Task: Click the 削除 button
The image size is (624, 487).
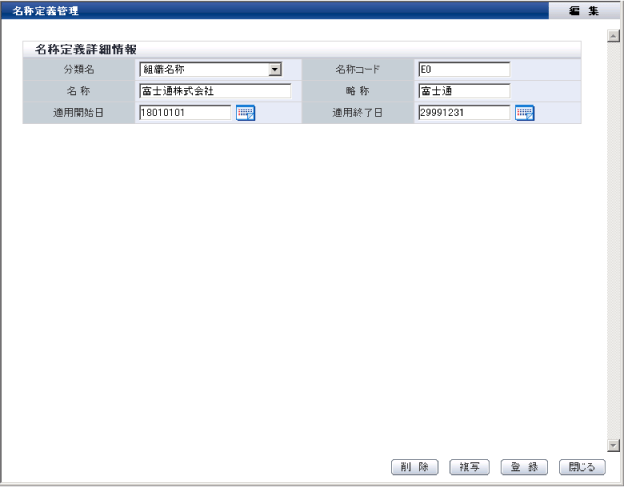Action: pos(415,467)
